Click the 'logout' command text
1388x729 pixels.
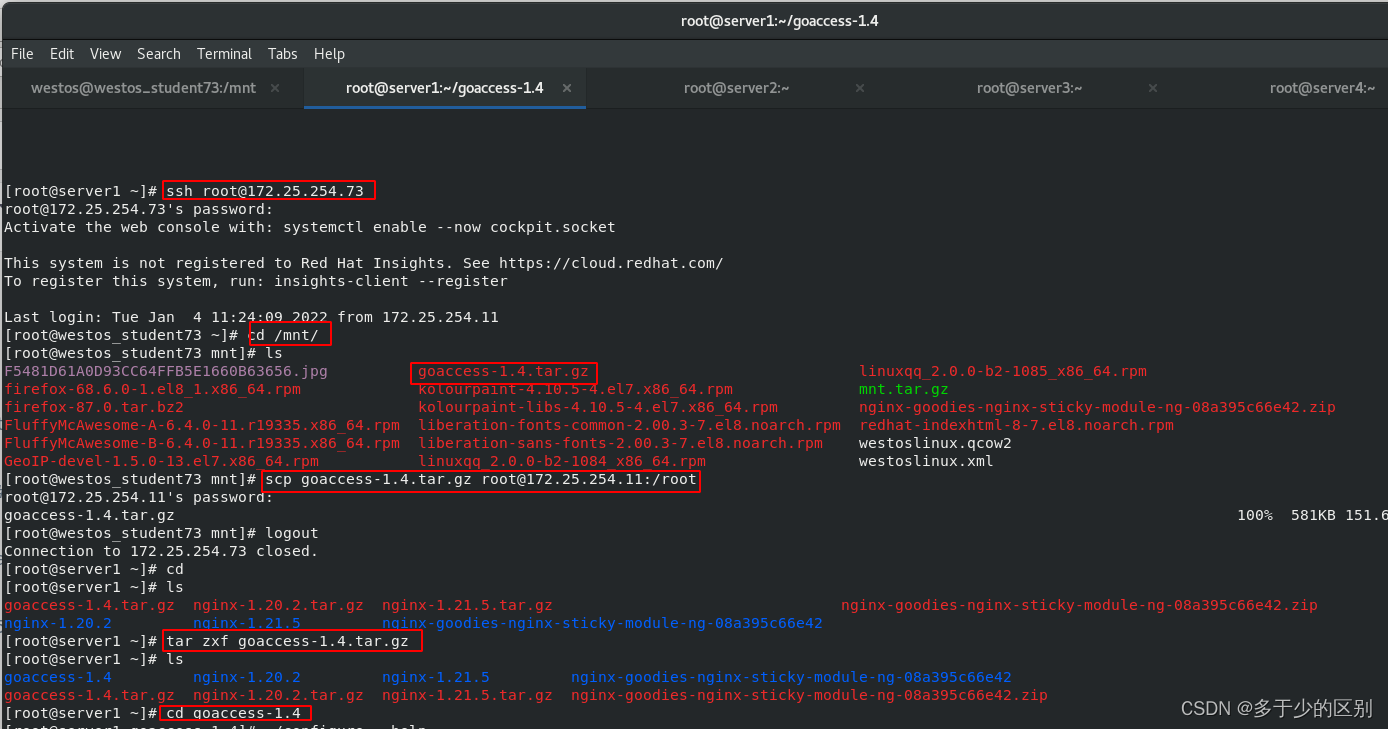(x=292, y=533)
